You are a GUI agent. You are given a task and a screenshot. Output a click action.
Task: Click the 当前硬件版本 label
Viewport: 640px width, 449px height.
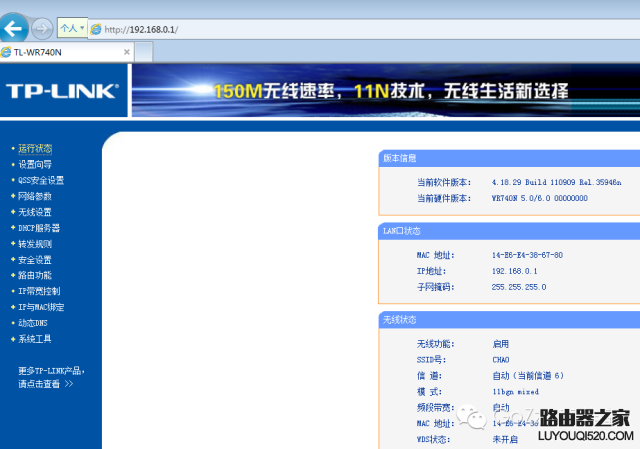[x=444, y=198]
